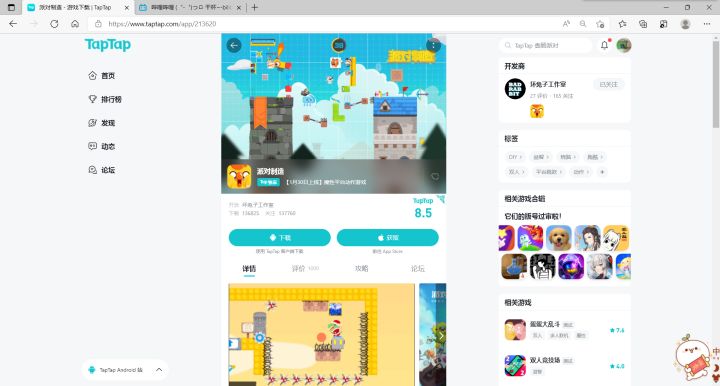
Task: Reload the page with the refresh icon
Action: point(54,24)
